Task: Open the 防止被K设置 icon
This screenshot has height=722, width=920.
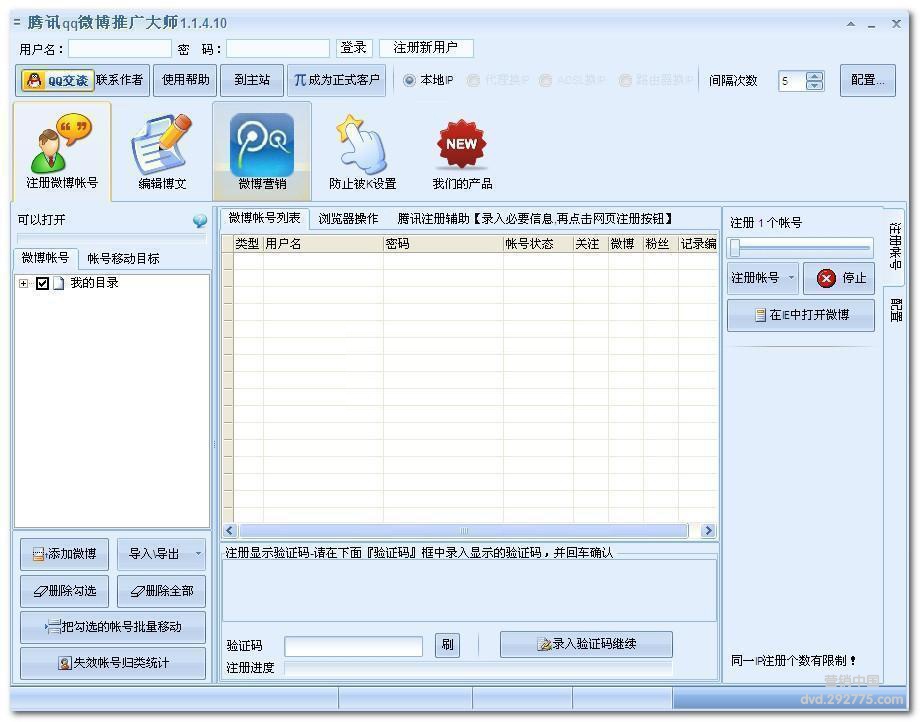Action: pos(363,151)
